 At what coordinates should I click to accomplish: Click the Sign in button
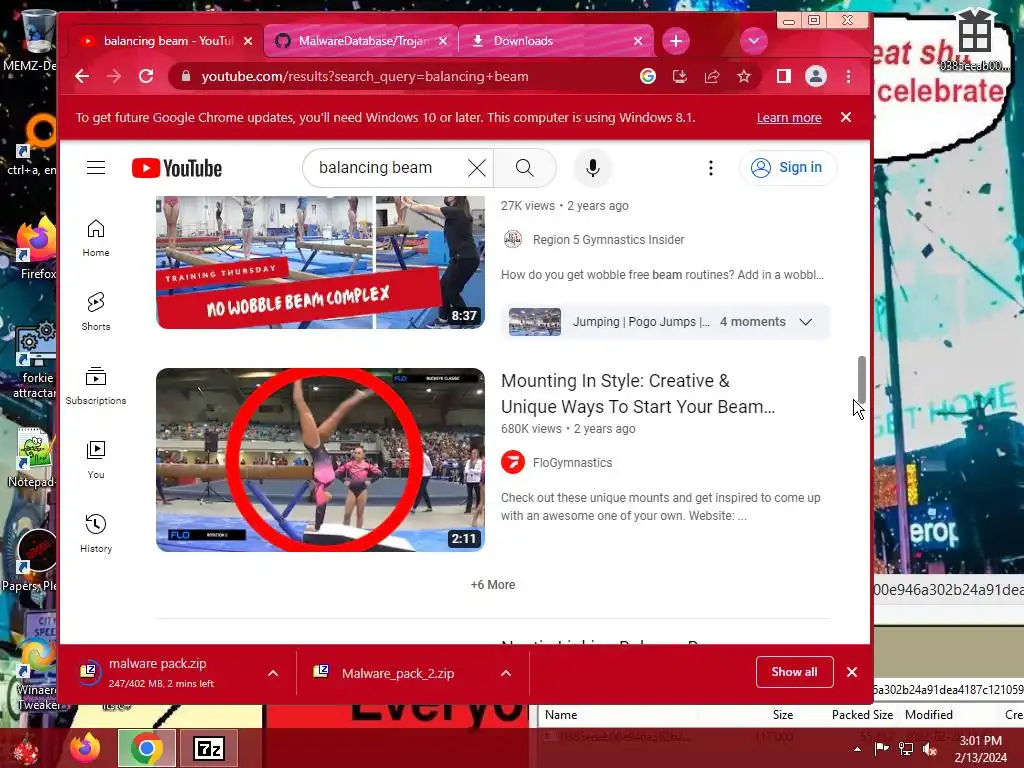click(787, 168)
